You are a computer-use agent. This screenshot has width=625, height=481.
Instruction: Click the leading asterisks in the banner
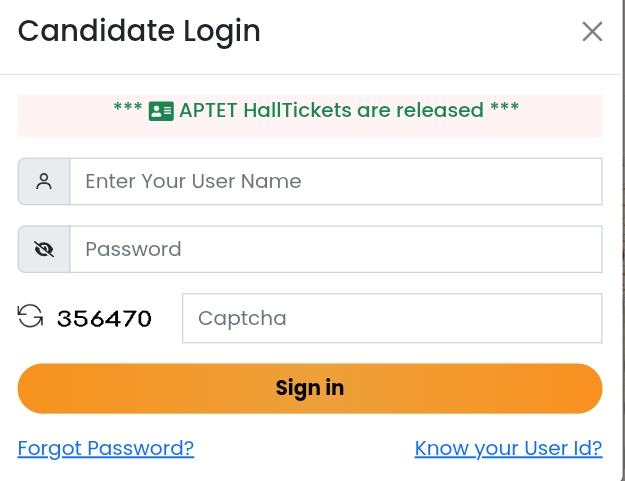click(x=127, y=110)
